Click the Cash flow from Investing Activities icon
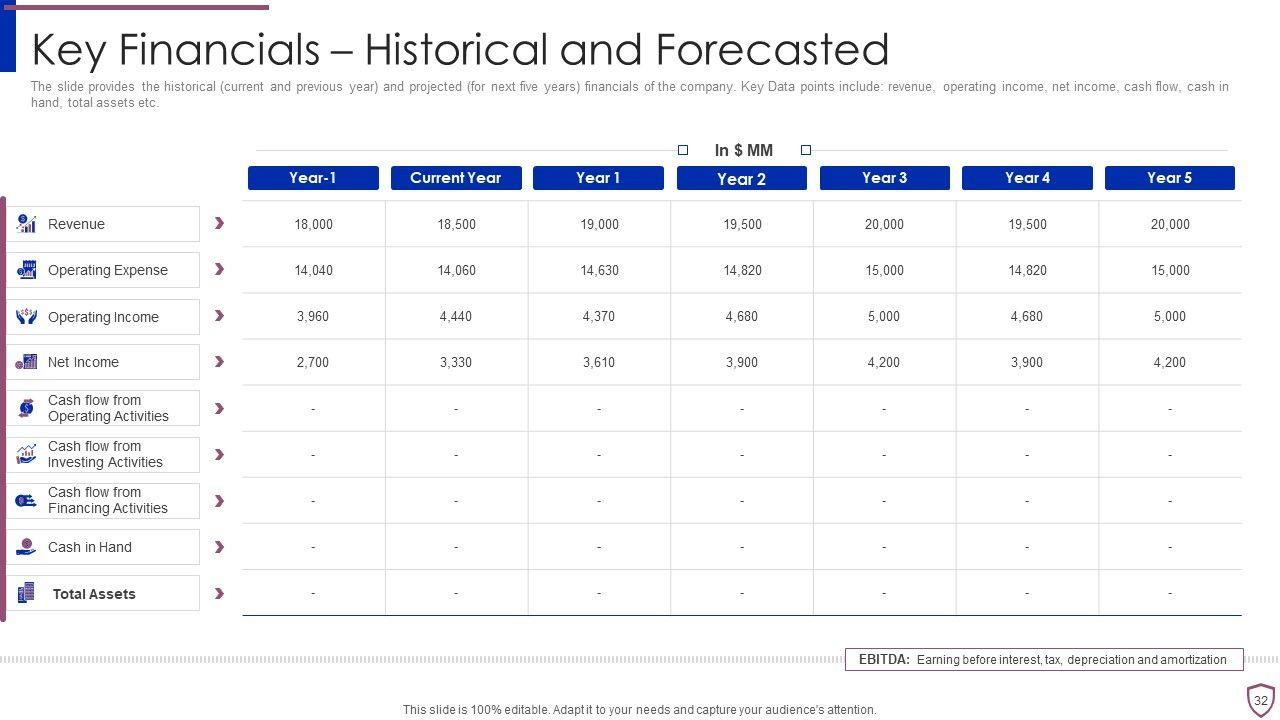 click(x=26, y=455)
